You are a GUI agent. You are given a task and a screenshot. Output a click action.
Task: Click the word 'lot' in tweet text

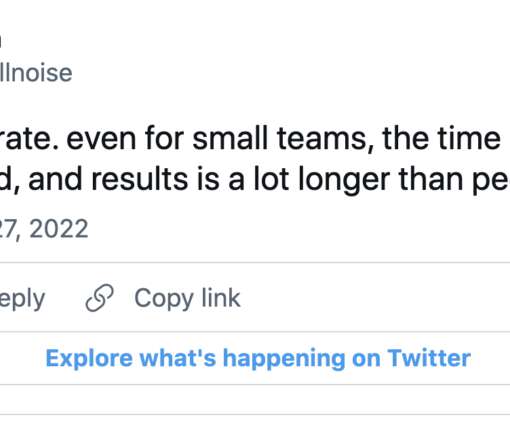(271, 179)
